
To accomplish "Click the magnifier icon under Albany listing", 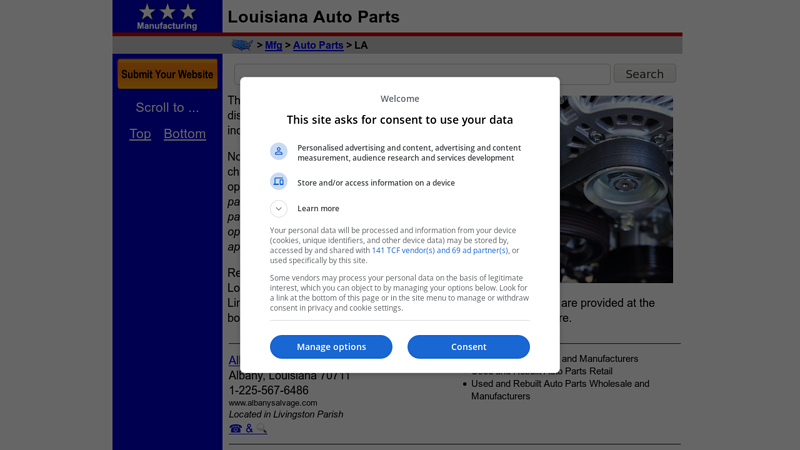I will [261, 429].
